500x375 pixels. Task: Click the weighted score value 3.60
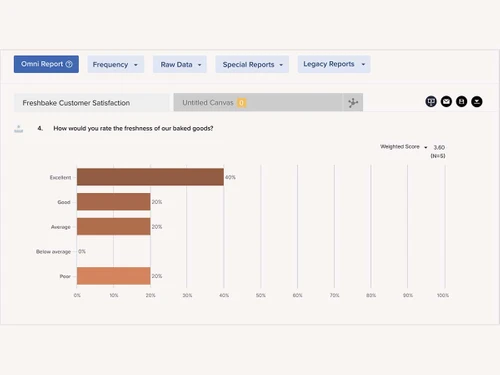click(x=439, y=147)
